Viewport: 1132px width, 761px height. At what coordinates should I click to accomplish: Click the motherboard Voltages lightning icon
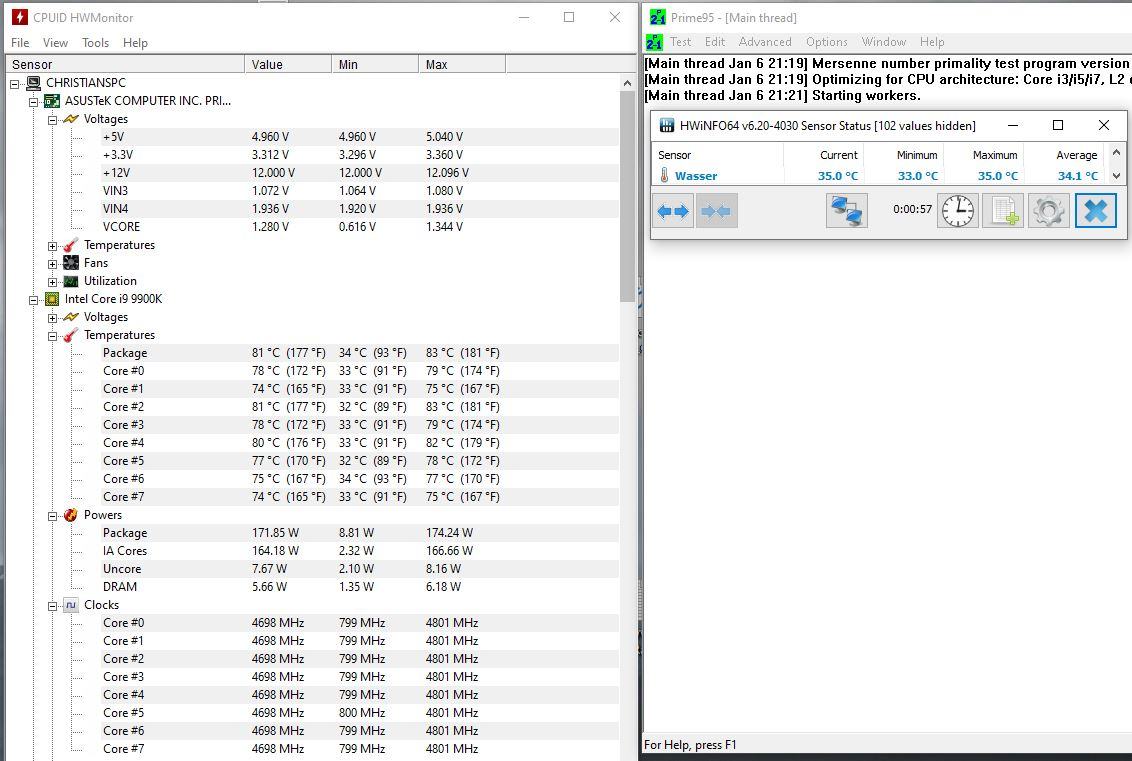[70, 119]
